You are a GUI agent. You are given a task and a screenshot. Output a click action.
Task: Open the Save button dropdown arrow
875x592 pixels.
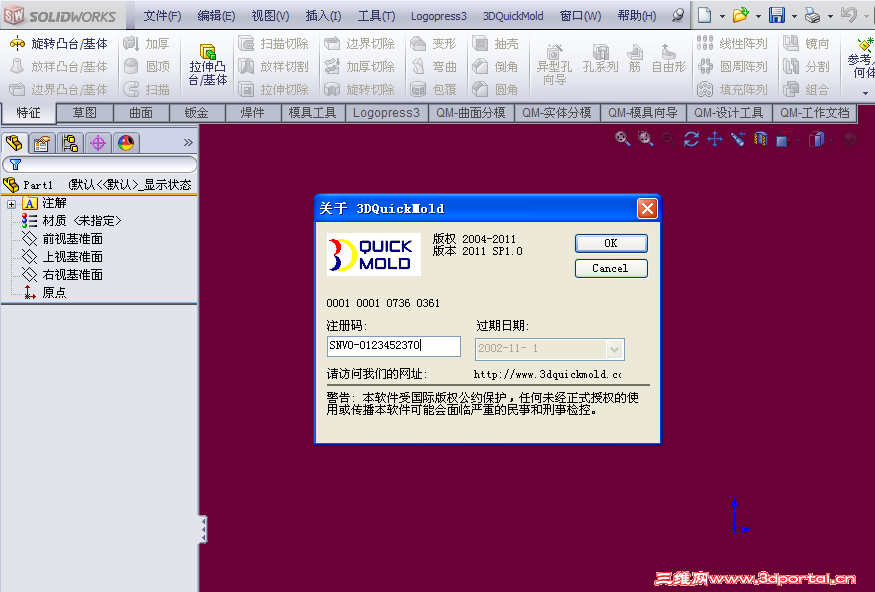794,16
